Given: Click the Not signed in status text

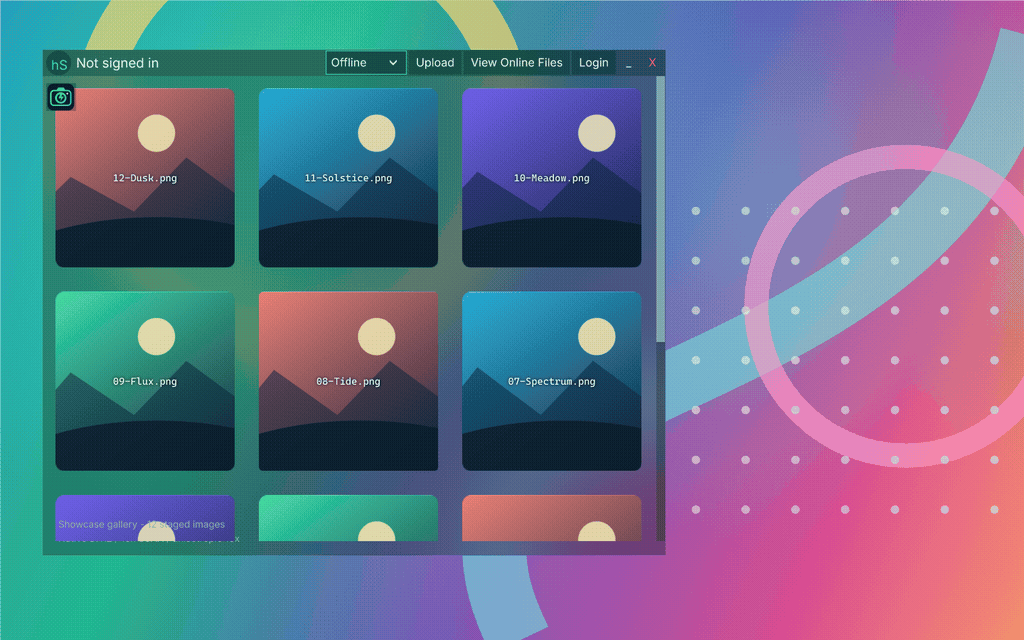Looking at the screenshot, I should point(118,63).
